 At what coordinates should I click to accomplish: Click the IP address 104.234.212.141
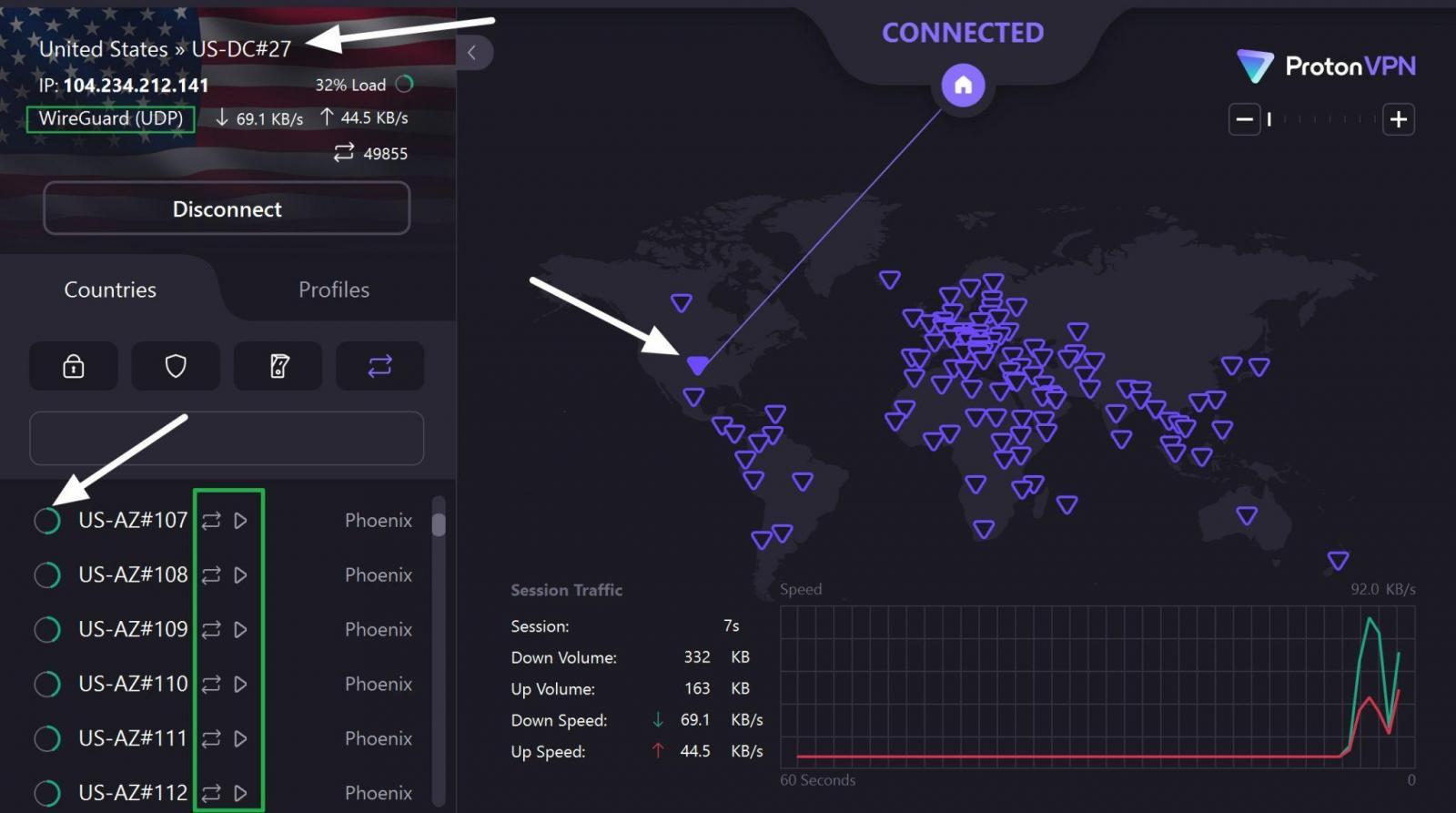pos(136,86)
